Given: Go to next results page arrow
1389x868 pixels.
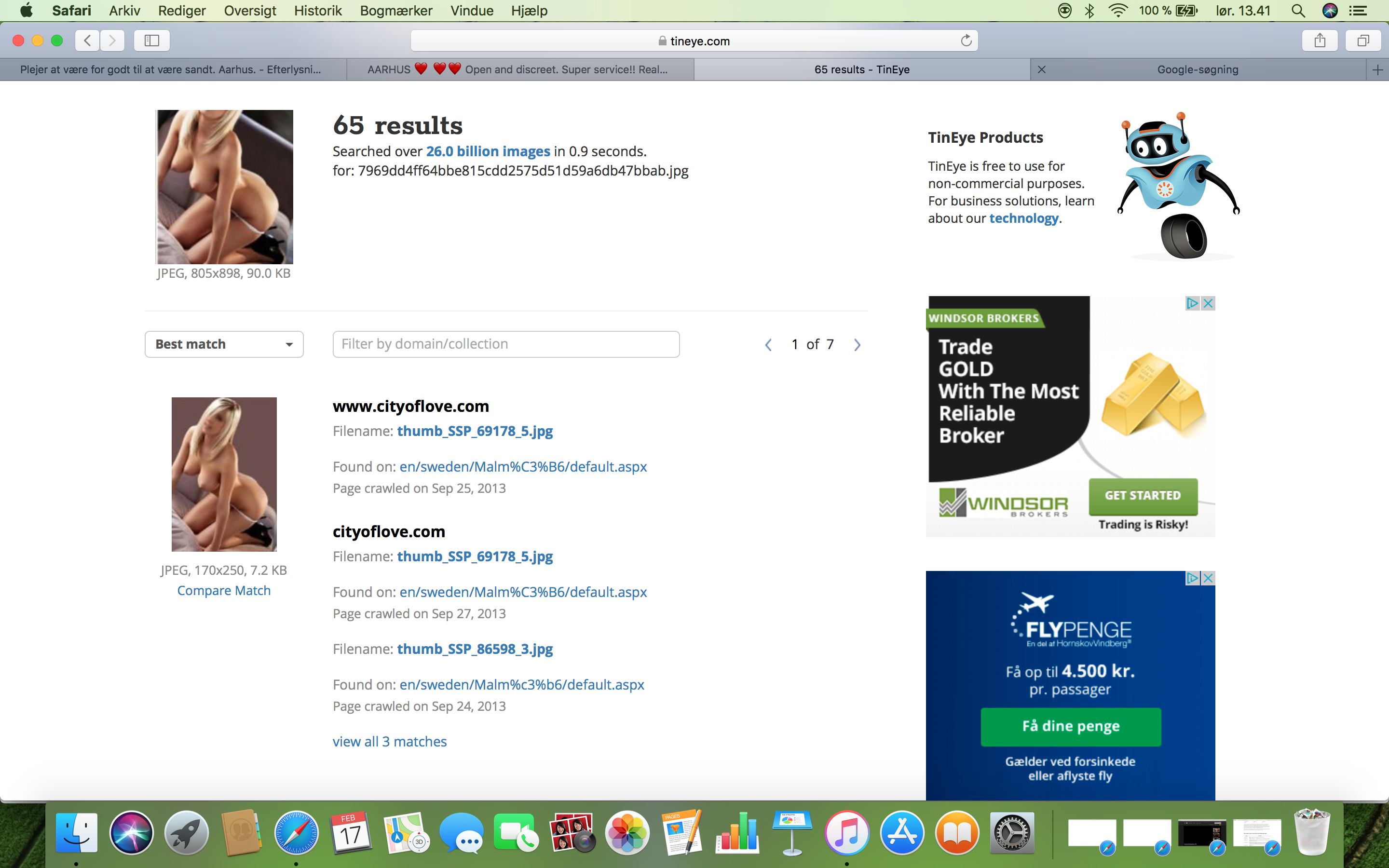Looking at the screenshot, I should click(857, 344).
